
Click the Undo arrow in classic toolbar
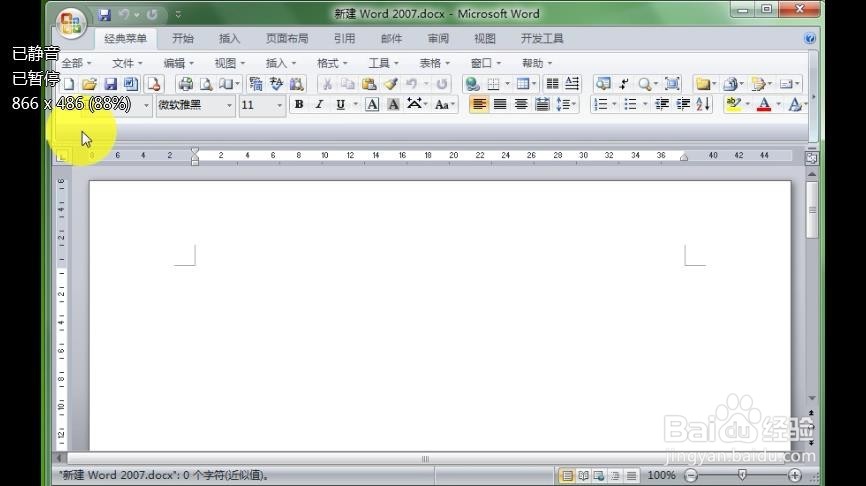point(411,84)
